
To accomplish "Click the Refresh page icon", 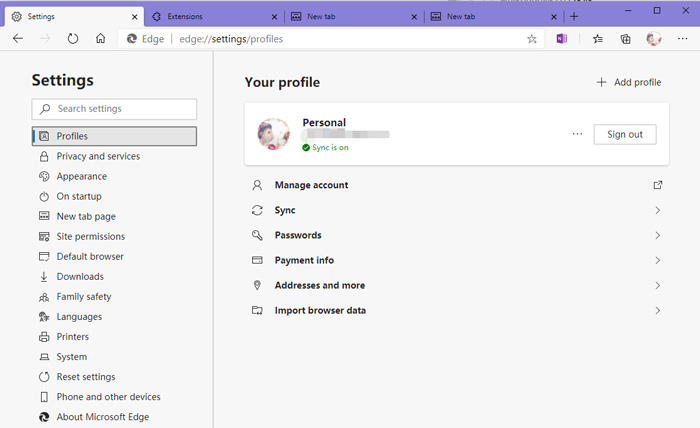I will [x=73, y=39].
